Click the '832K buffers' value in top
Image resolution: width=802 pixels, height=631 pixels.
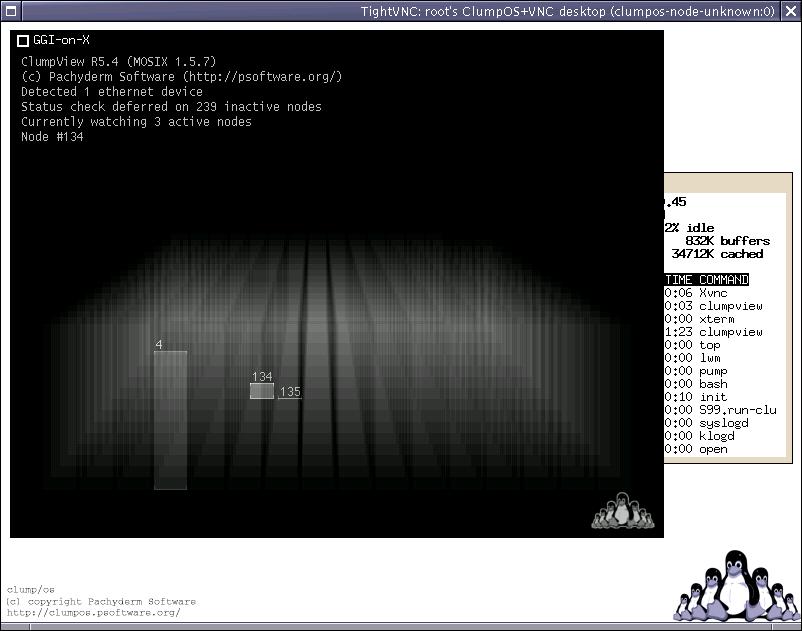coord(727,241)
